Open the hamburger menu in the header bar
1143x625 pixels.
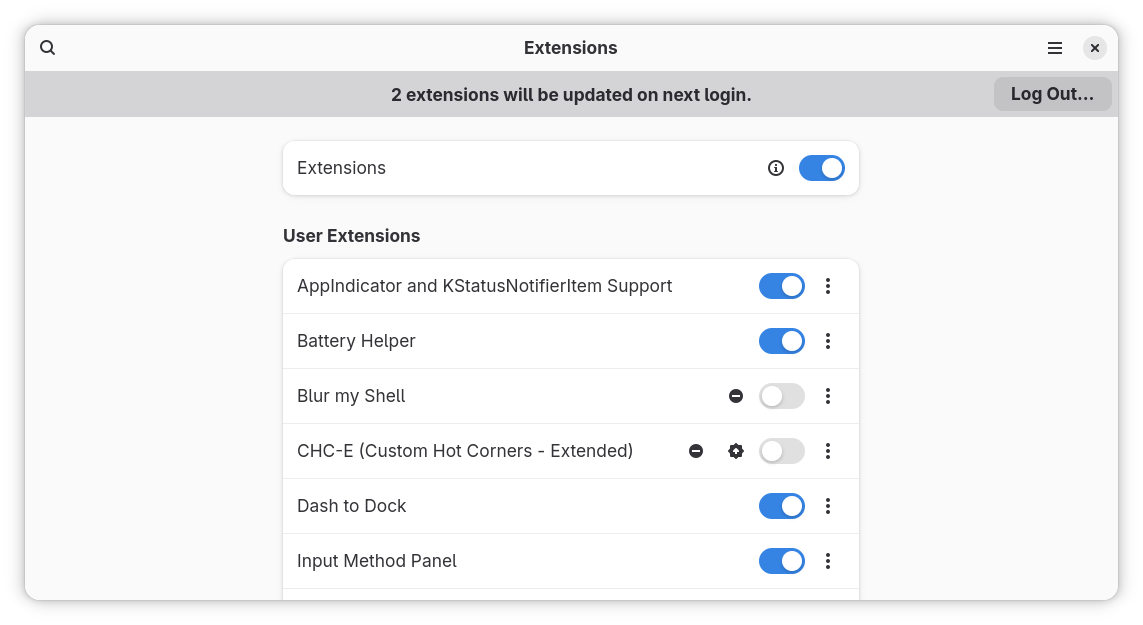1054,47
